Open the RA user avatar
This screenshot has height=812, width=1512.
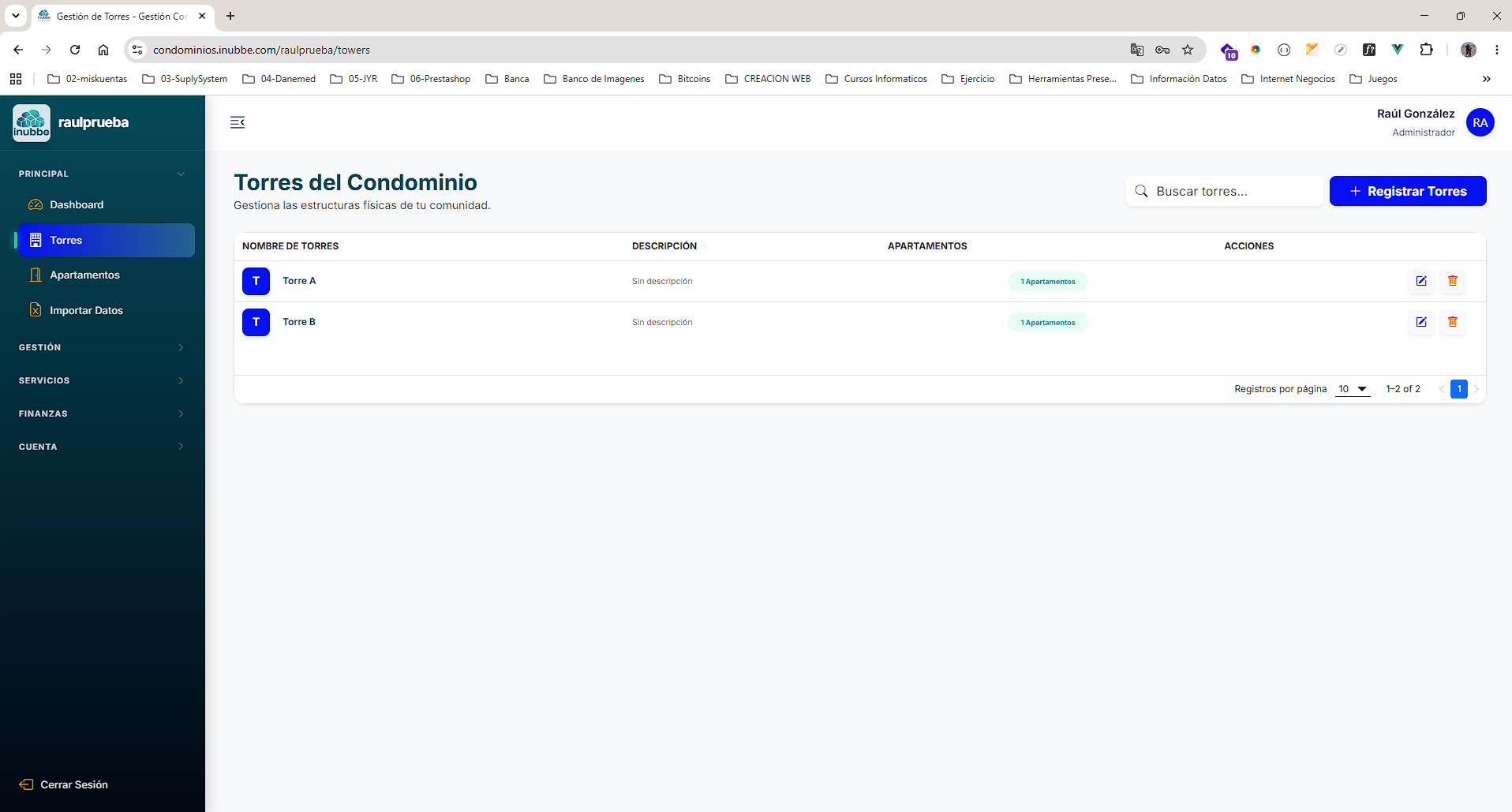point(1480,122)
